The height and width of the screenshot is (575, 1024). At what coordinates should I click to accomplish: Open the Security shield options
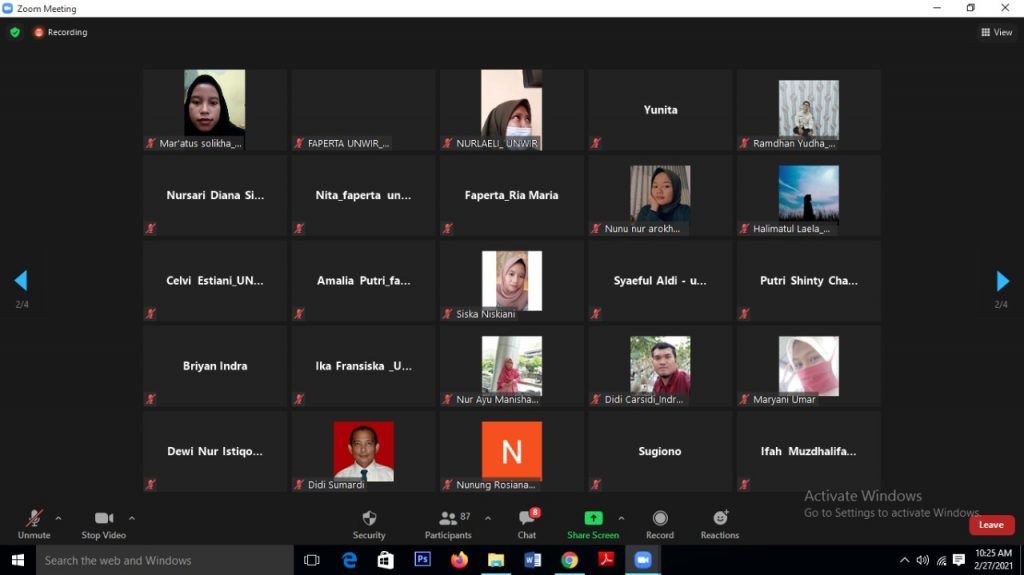(x=369, y=518)
